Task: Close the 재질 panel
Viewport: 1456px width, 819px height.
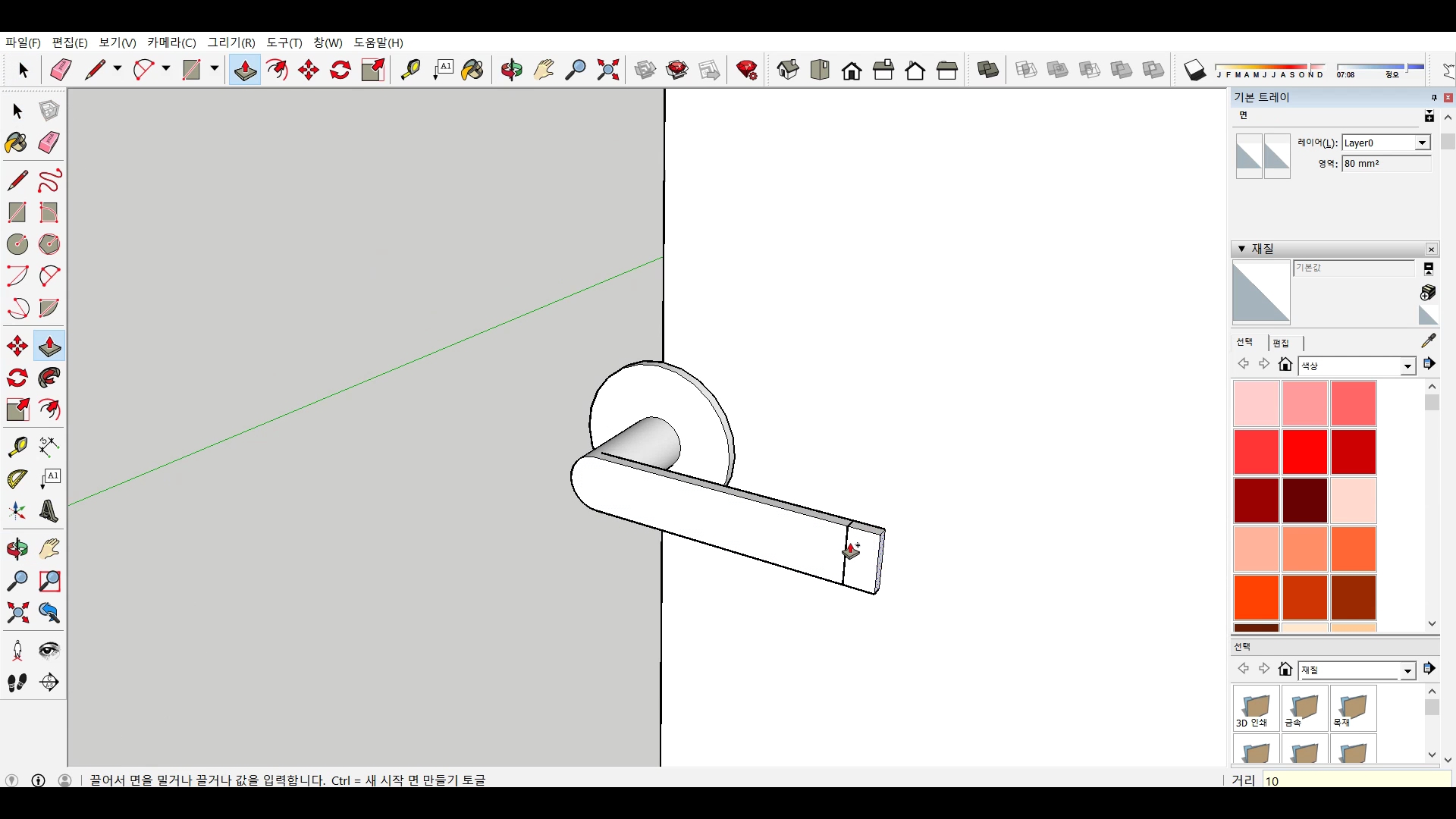Action: [x=1431, y=249]
